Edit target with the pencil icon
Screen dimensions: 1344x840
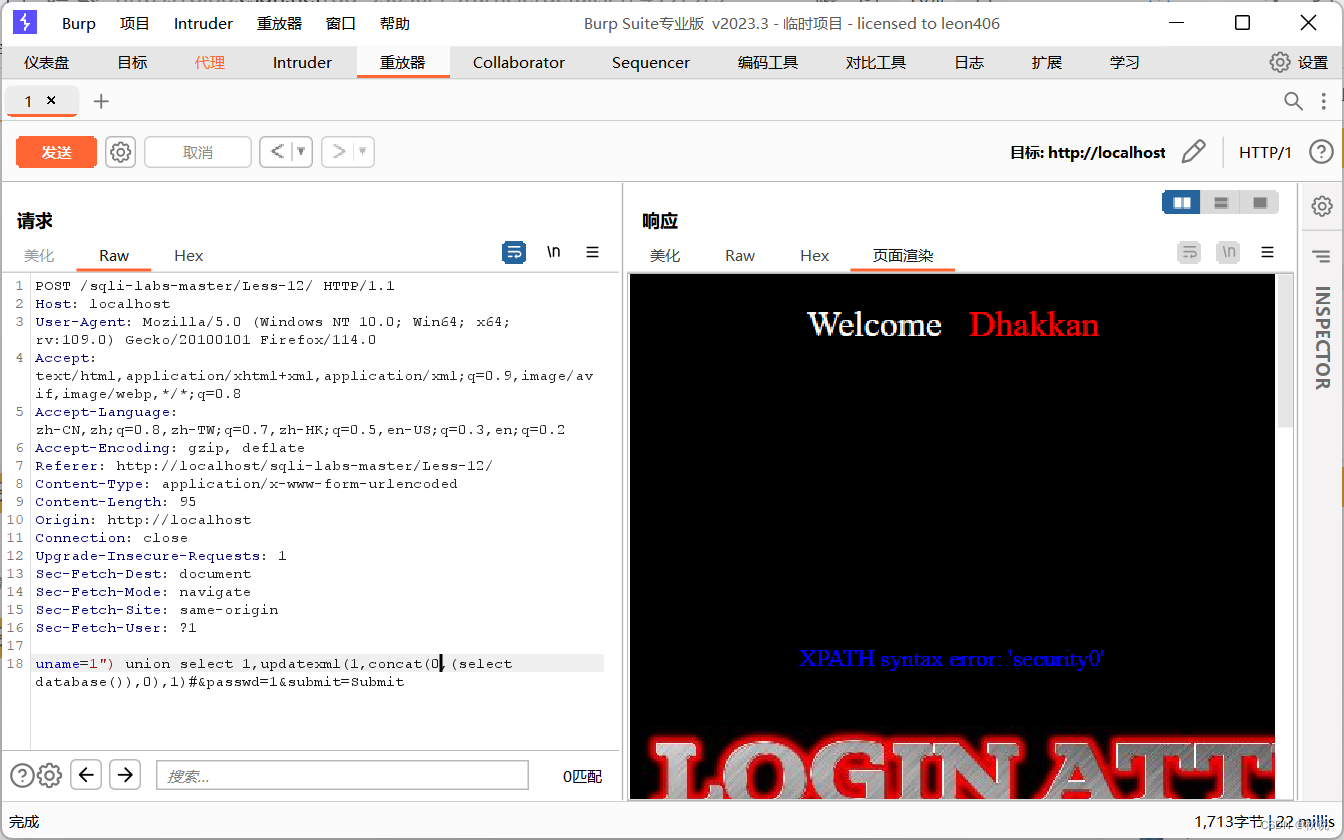[x=1193, y=152]
